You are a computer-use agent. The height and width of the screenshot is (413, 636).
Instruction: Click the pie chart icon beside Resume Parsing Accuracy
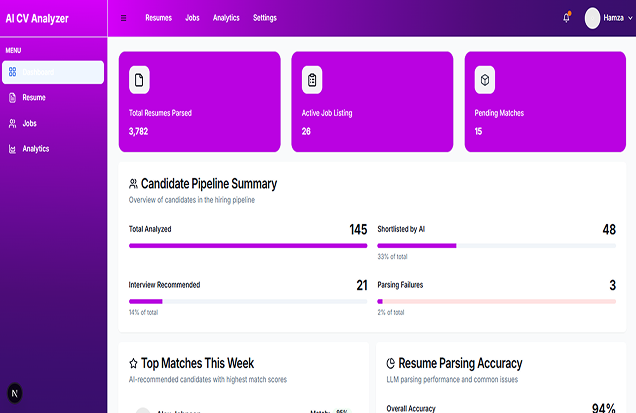pyautogui.click(x=391, y=364)
